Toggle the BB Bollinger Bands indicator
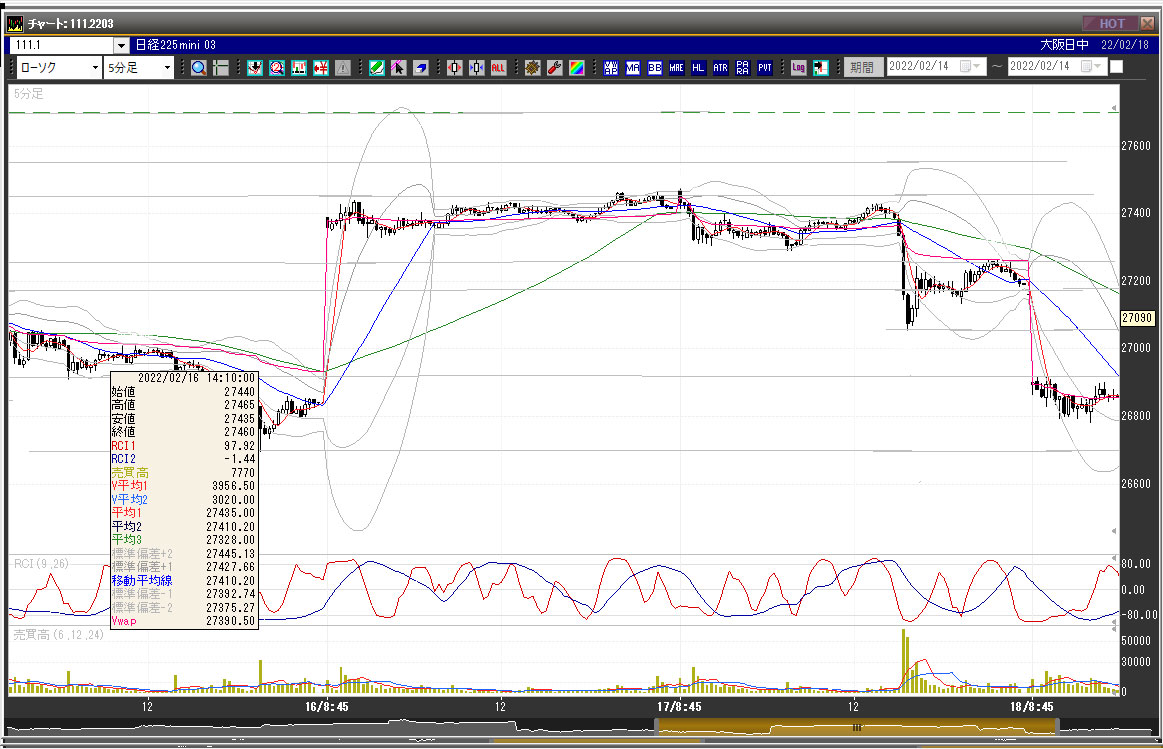Image resolution: width=1163 pixels, height=749 pixels. 654,68
